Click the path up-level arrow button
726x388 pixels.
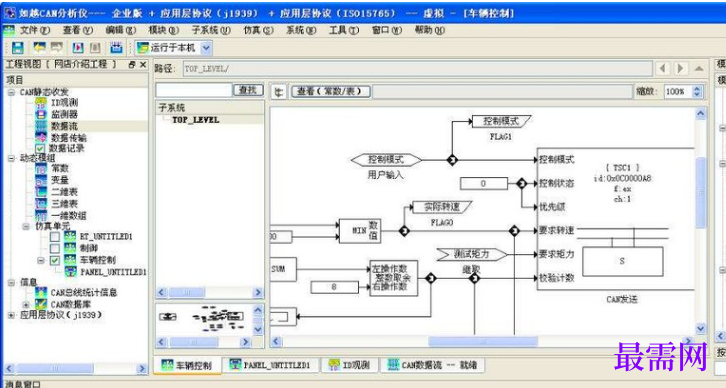tap(699, 69)
